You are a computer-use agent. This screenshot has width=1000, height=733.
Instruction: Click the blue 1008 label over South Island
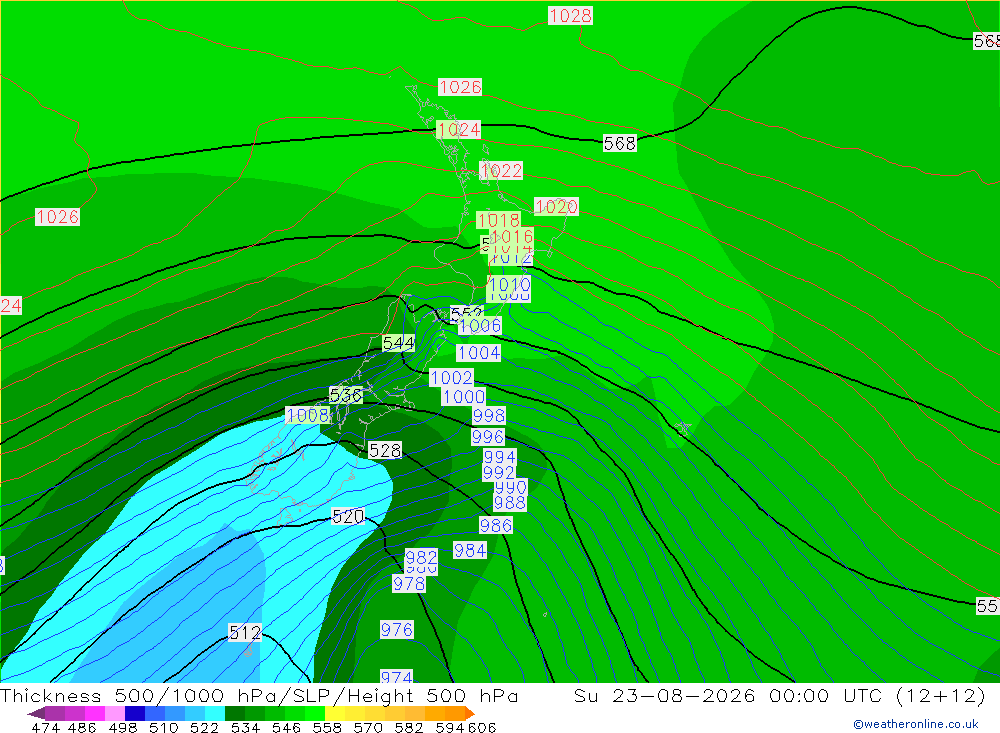pos(307,415)
